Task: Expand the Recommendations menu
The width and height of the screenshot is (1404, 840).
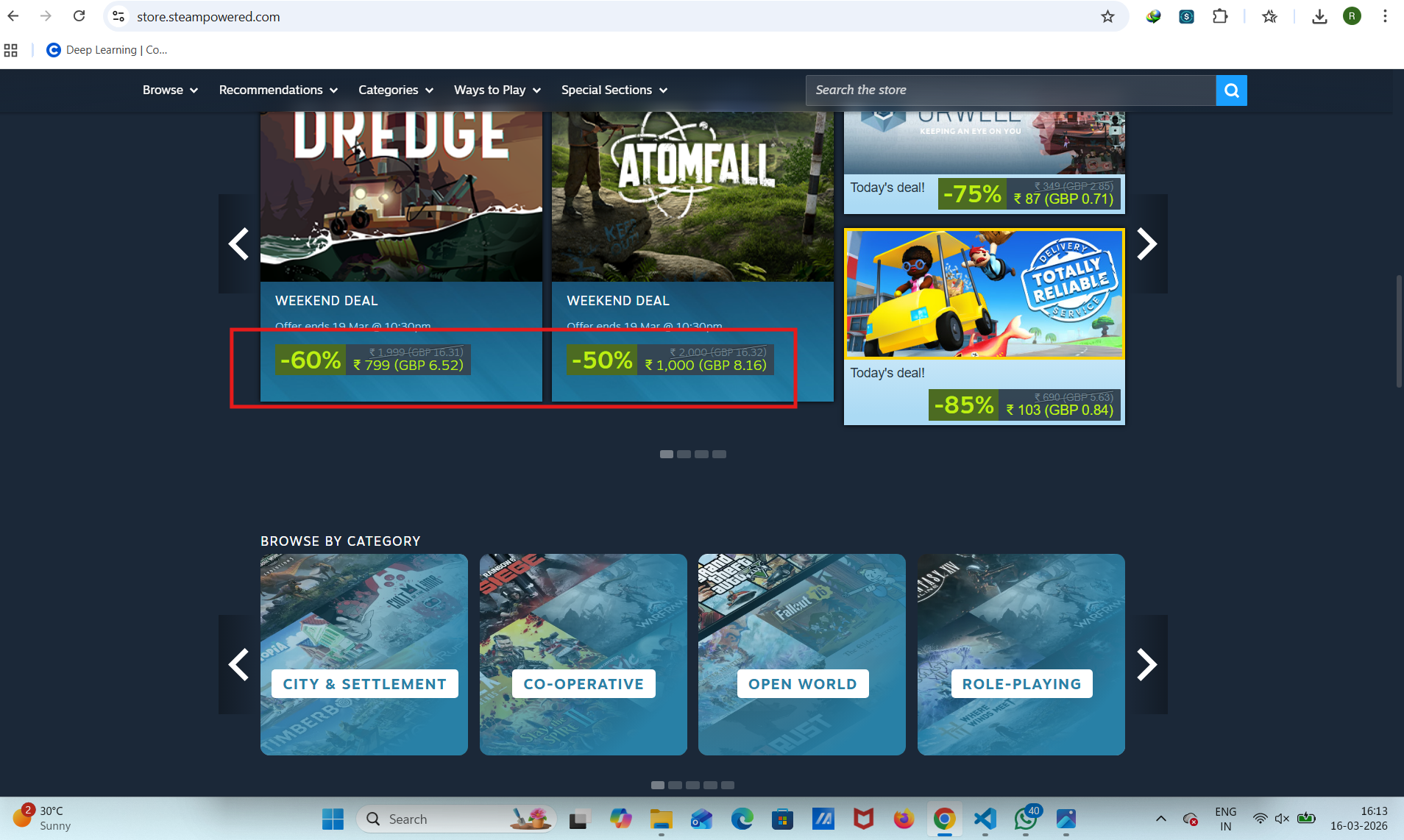Action: click(x=278, y=90)
